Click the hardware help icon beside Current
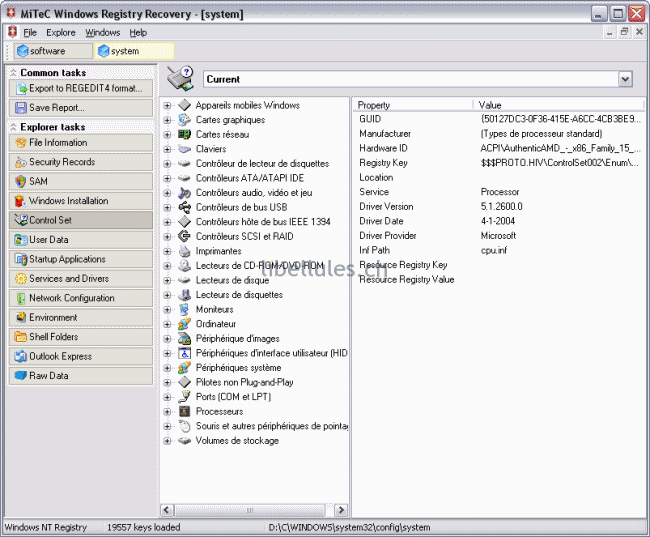This screenshot has width=650, height=537. 180,78
